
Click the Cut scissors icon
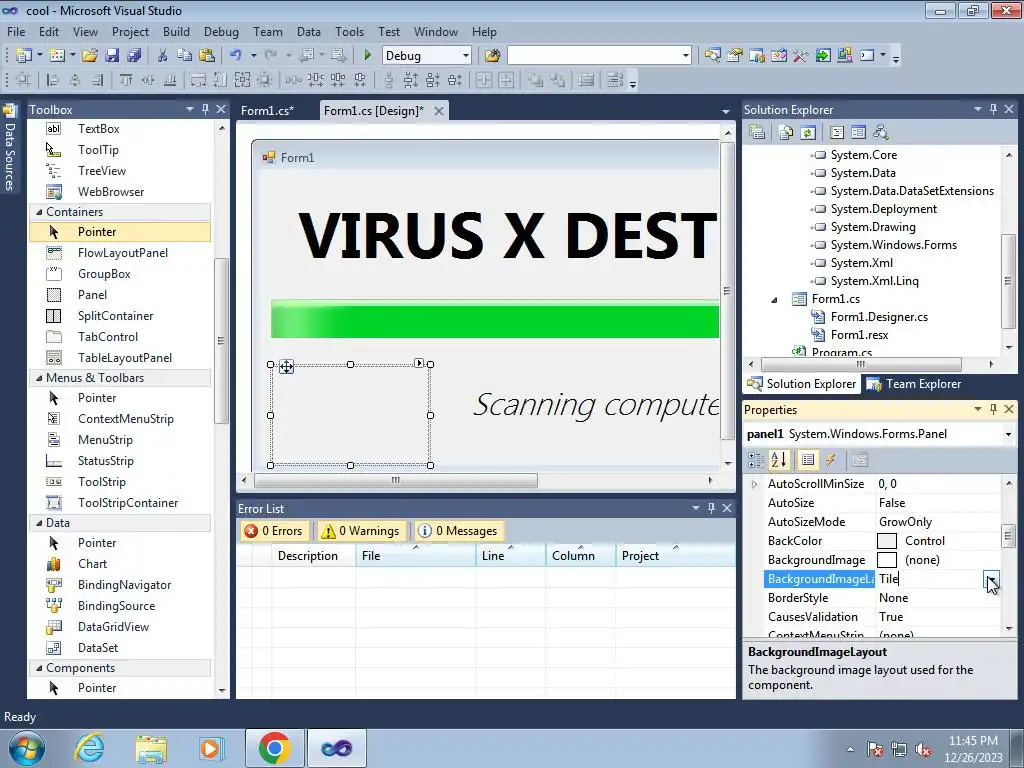point(162,56)
